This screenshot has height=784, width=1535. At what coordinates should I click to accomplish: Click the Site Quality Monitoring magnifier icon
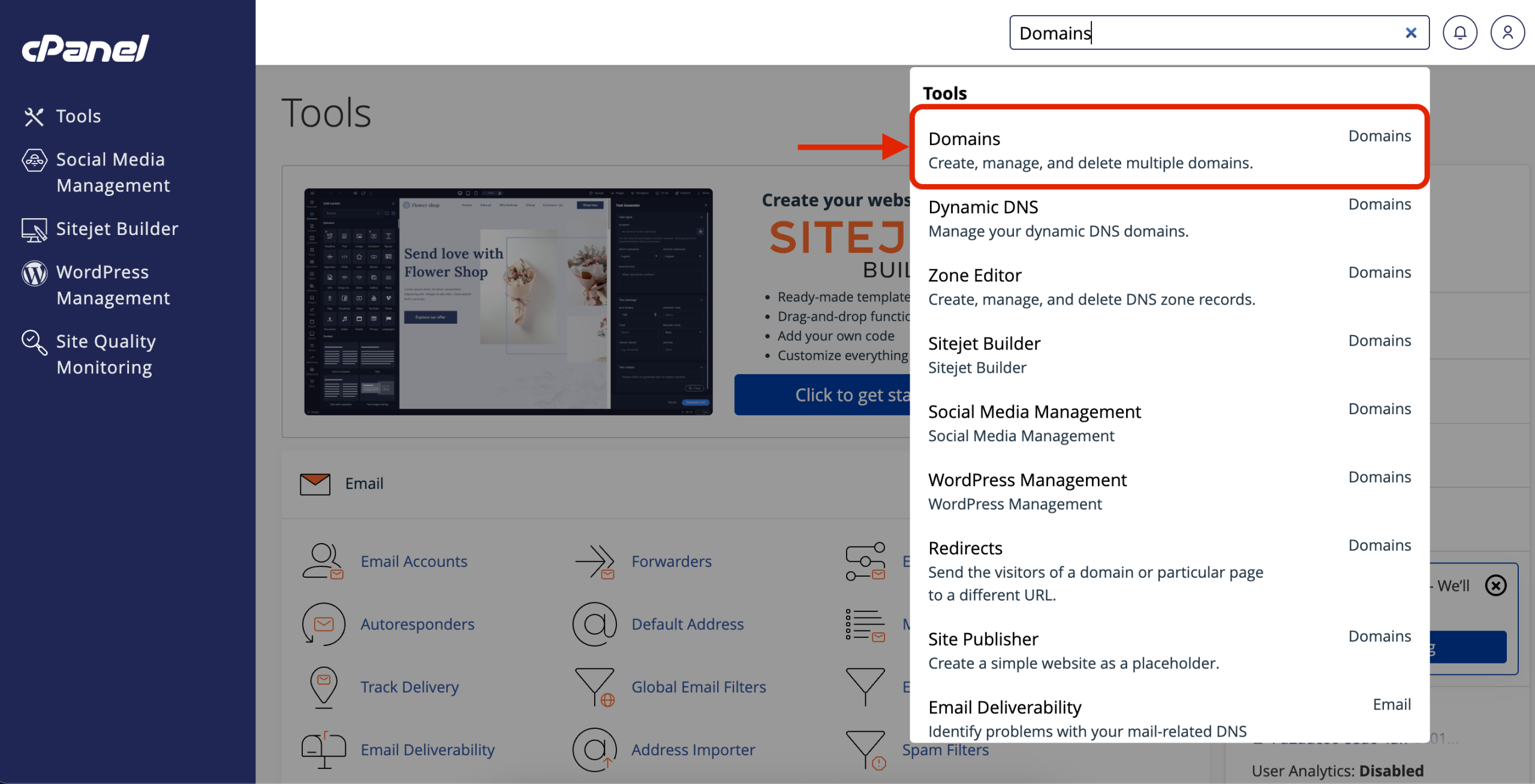(34, 342)
